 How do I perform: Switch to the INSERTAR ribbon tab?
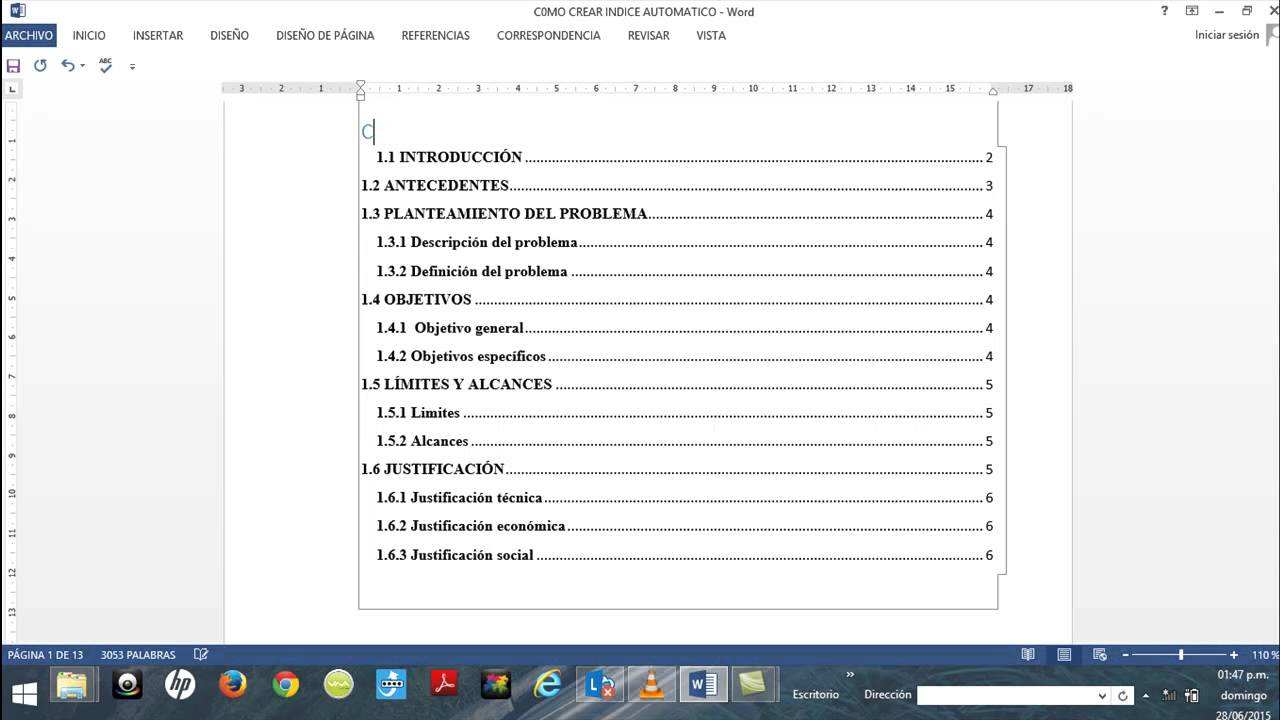(158, 35)
